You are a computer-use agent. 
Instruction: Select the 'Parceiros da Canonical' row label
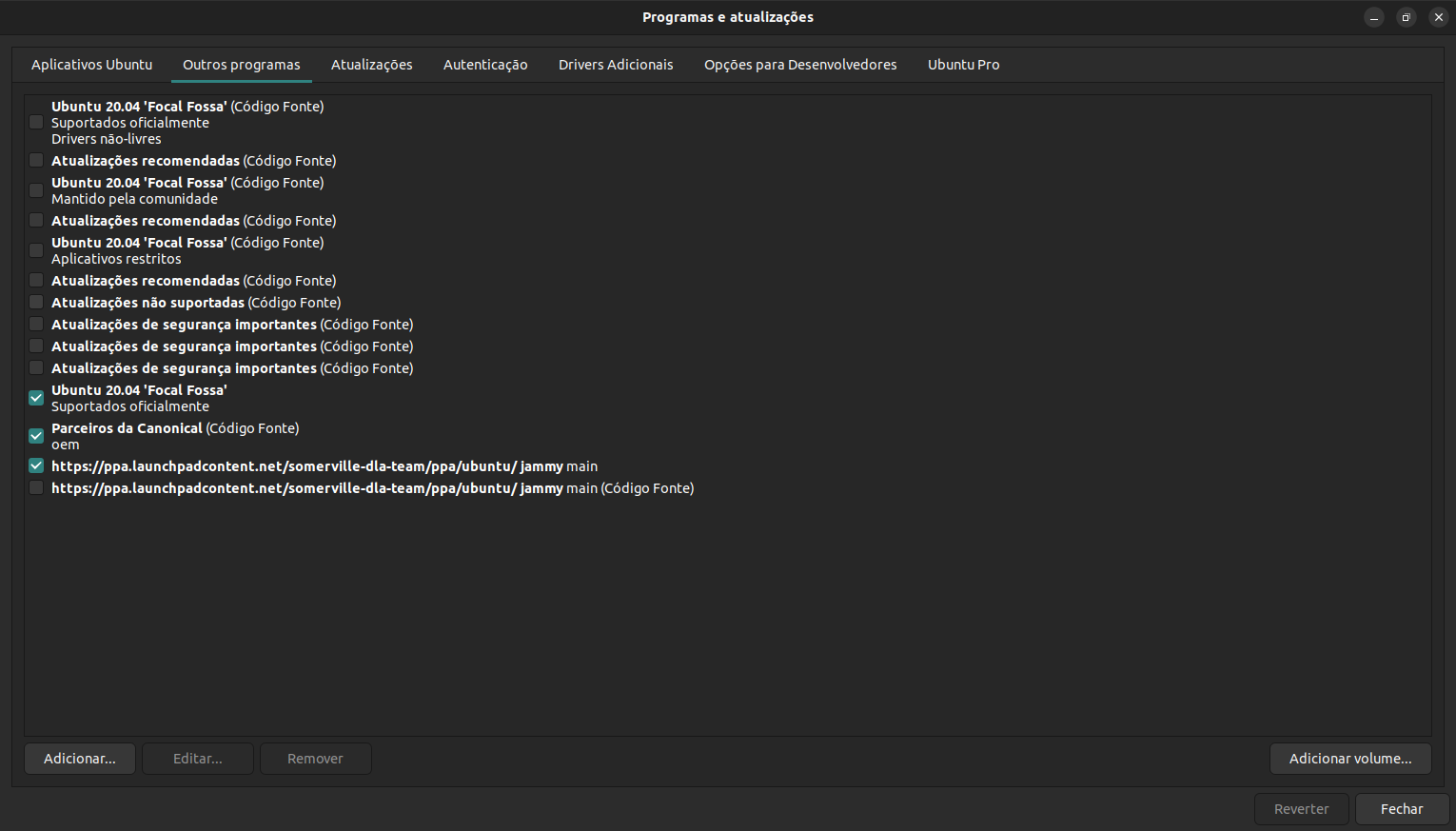click(175, 428)
